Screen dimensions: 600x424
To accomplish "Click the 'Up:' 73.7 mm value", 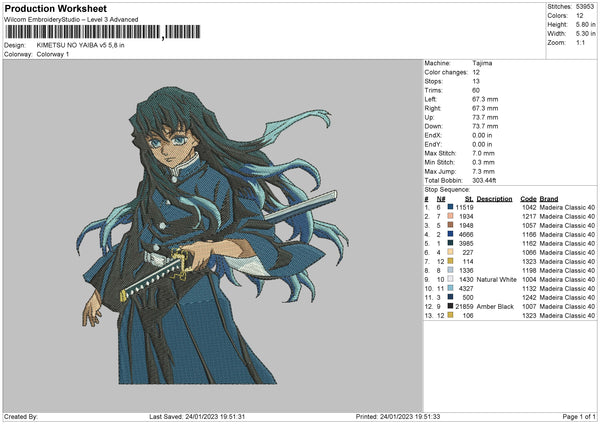I will tap(485, 117).
